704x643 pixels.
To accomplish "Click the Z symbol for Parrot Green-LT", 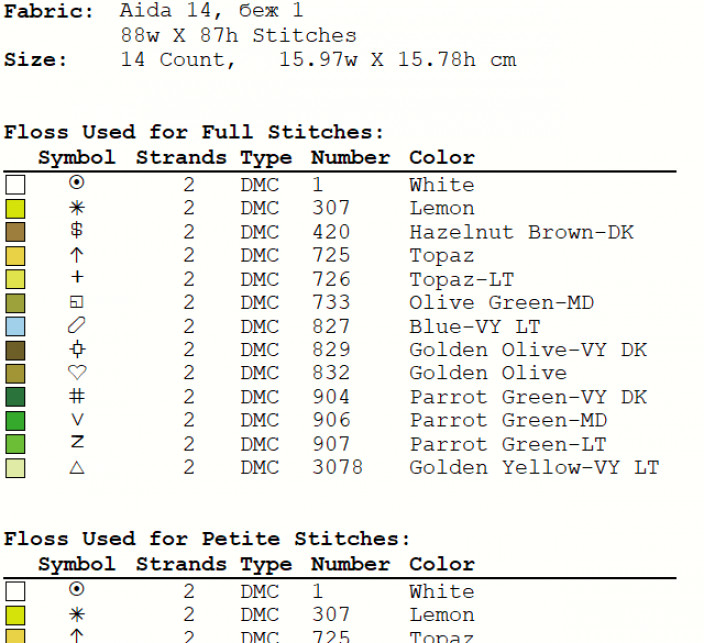I will pyautogui.click(x=77, y=442).
